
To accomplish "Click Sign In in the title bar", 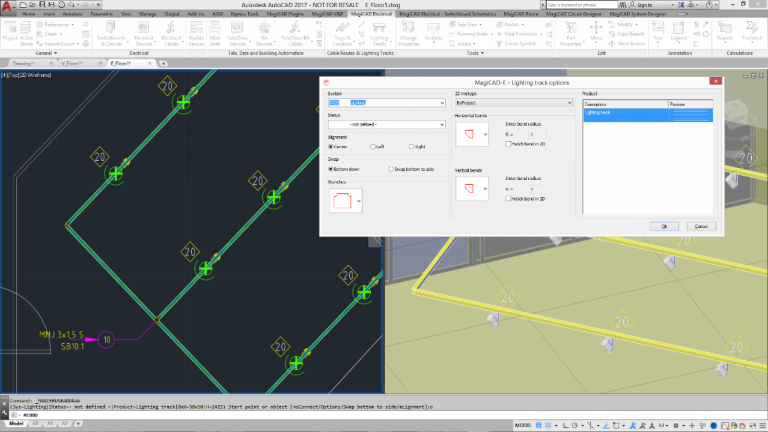I will tap(644, 5).
